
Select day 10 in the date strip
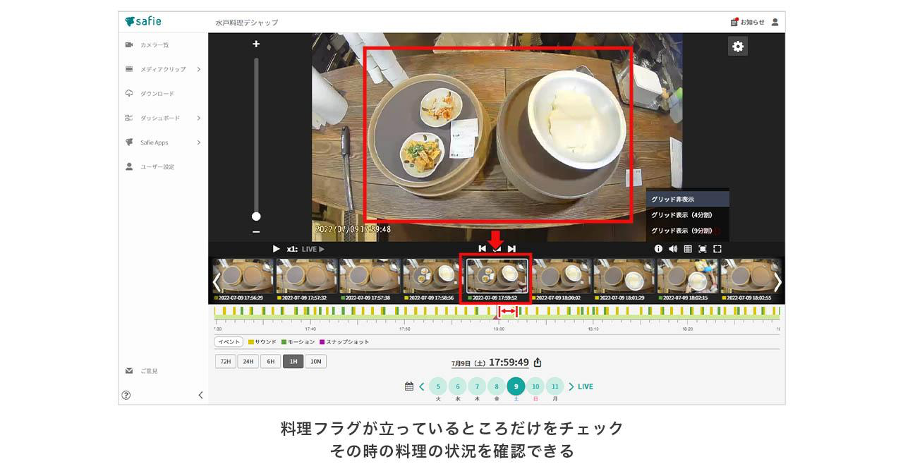tap(536, 387)
